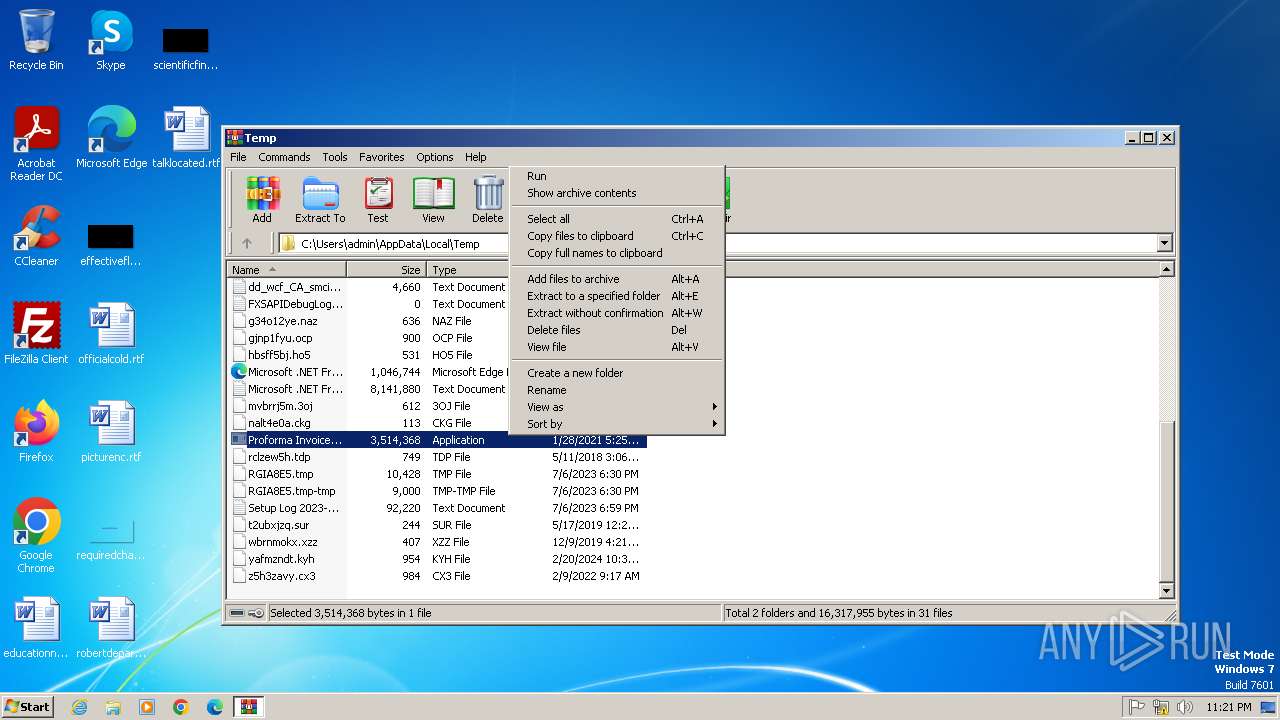Screen dimensions: 1280x720
Task: Click volume icon in system tray
Action: point(1185,707)
